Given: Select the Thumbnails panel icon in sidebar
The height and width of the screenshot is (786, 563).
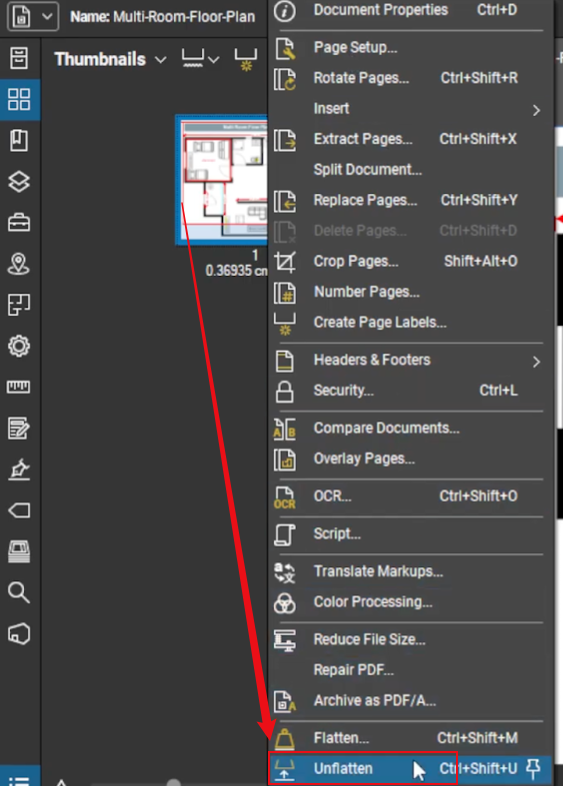Looking at the screenshot, I should (x=19, y=99).
